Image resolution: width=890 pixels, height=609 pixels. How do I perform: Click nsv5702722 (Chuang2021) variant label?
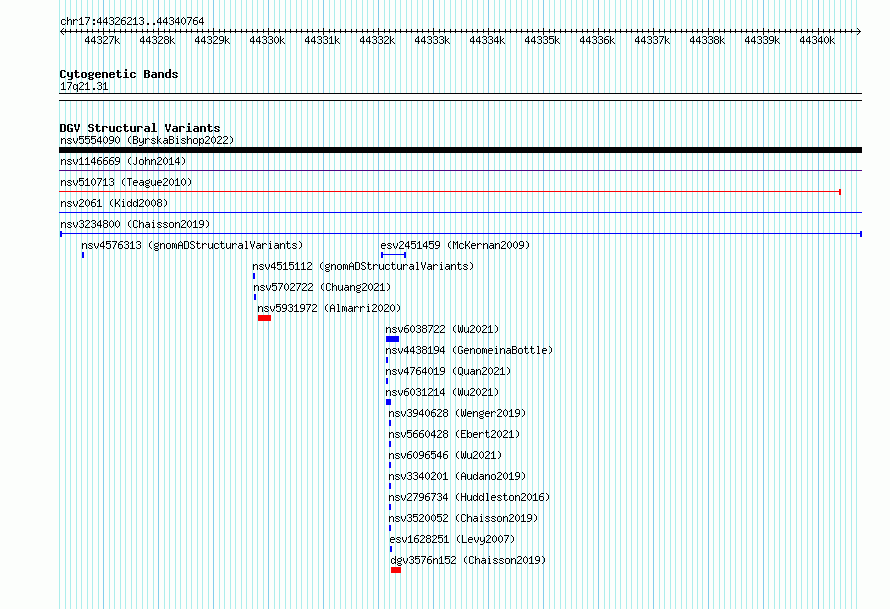pyautogui.click(x=322, y=287)
